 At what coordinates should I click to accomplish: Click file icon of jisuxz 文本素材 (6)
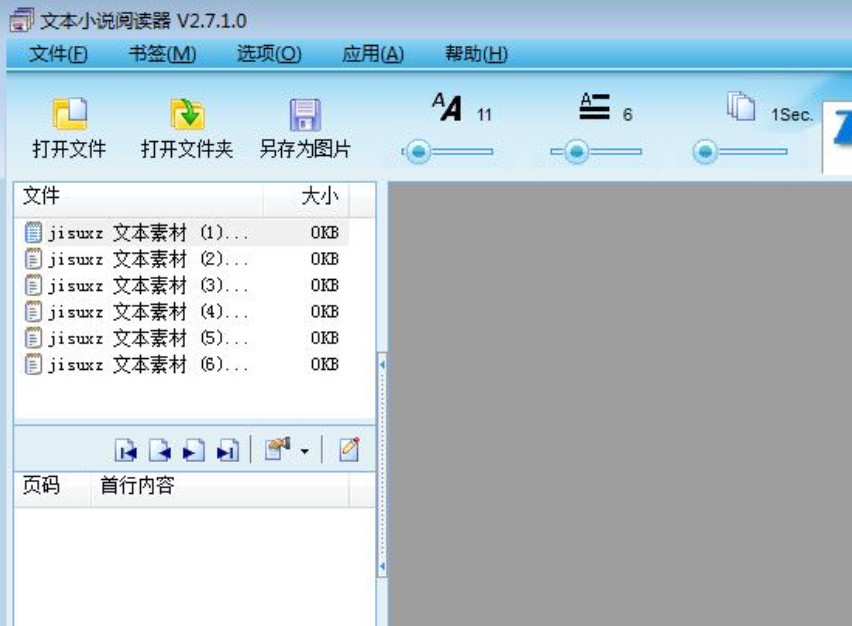33,364
